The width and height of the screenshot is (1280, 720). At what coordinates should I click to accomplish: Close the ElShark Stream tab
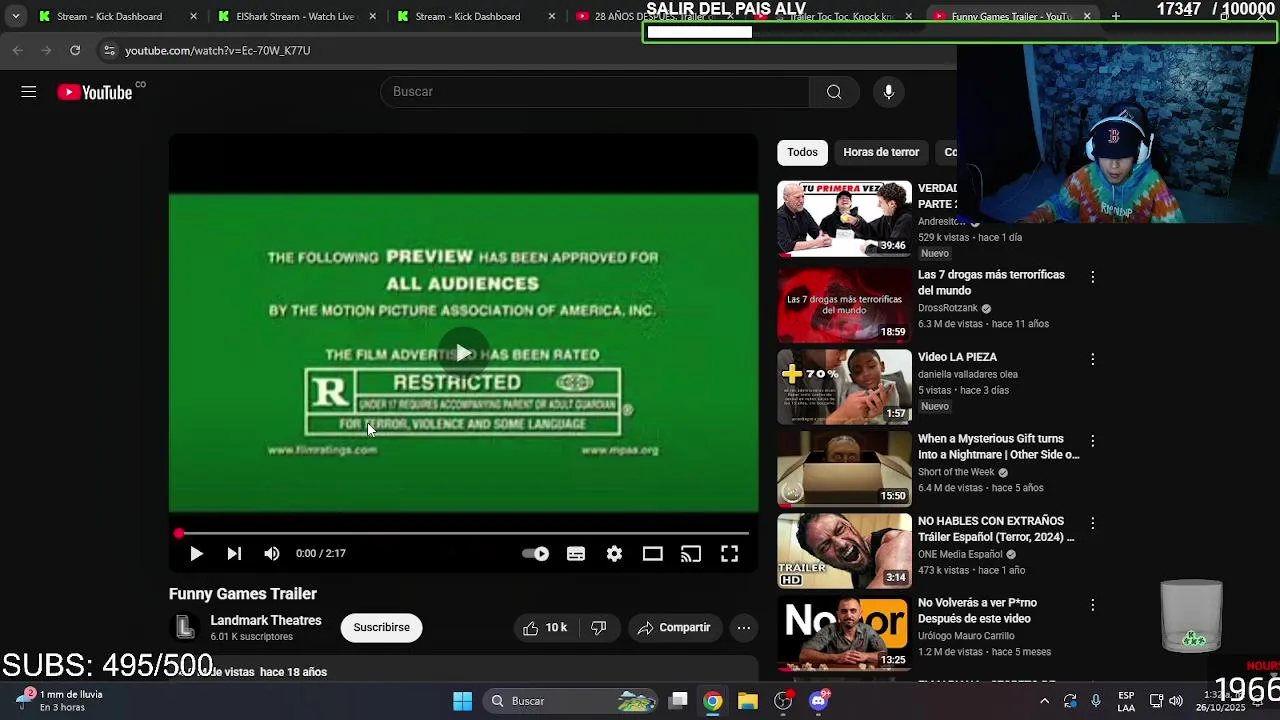(x=373, y=16)
